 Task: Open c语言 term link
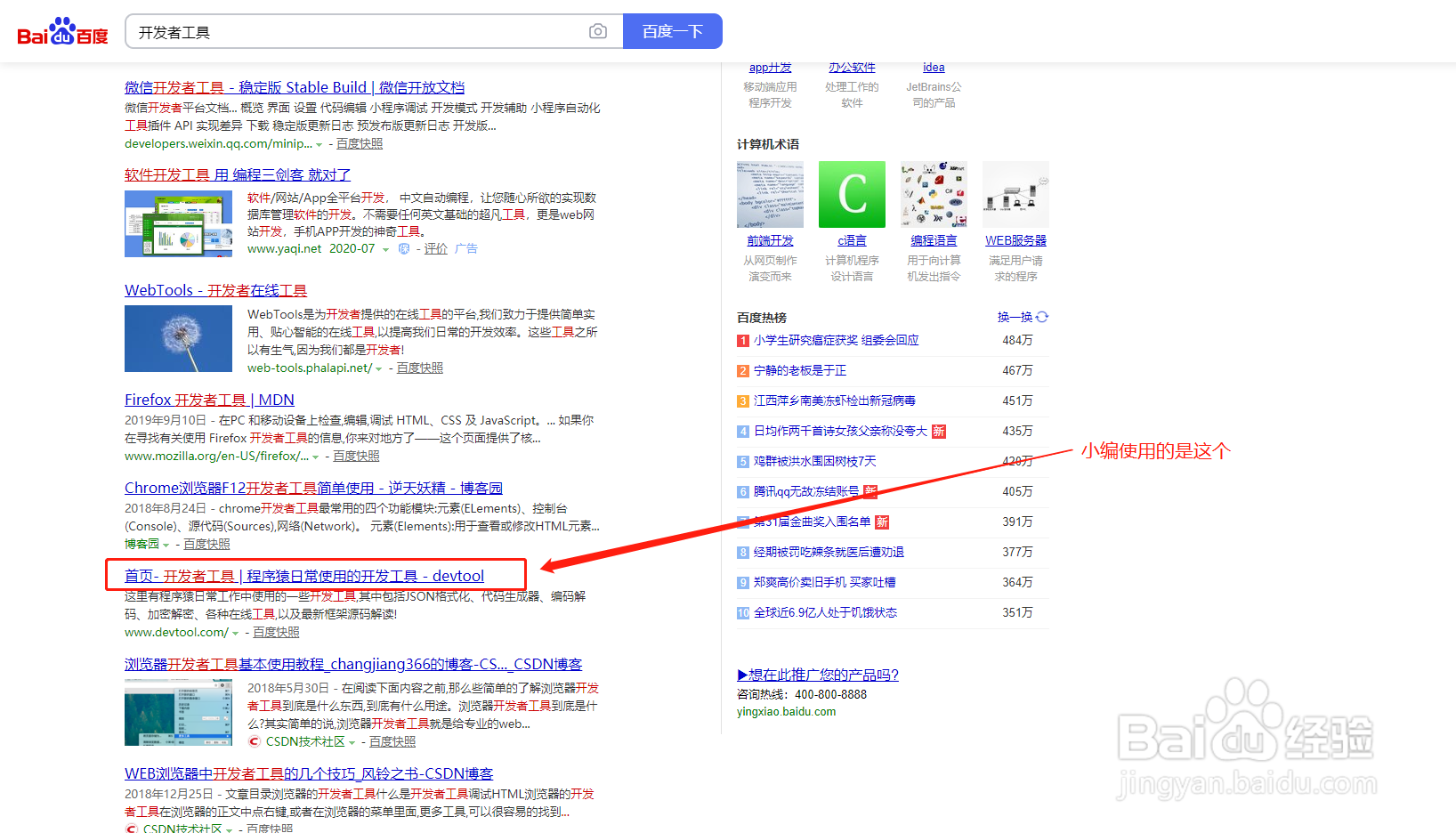point(852,240)
